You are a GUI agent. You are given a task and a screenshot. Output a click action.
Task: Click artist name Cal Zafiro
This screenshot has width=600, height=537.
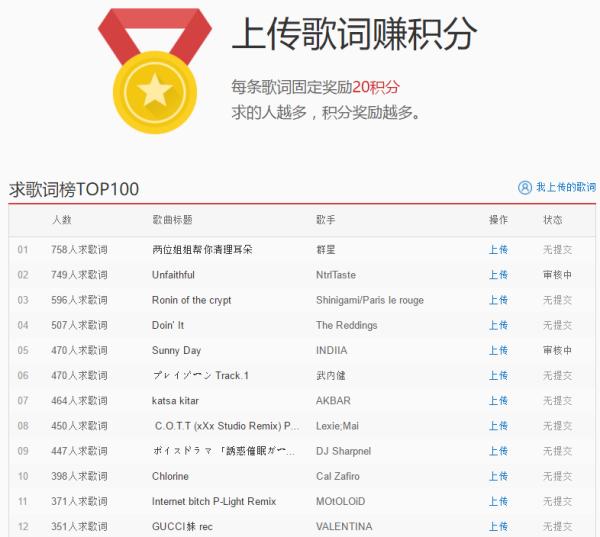(x=338, y=477)
